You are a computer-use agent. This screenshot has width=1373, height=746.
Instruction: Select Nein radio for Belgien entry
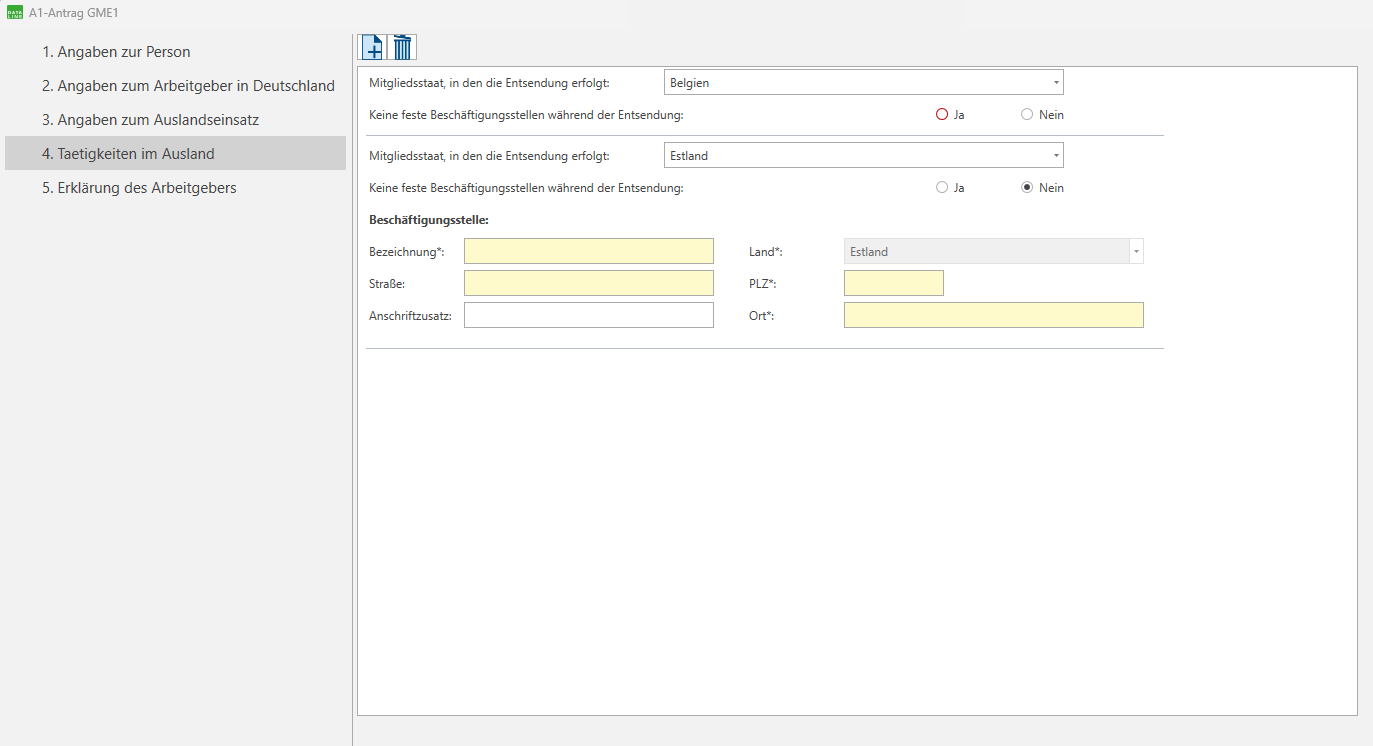click(x=1026, y=115)
